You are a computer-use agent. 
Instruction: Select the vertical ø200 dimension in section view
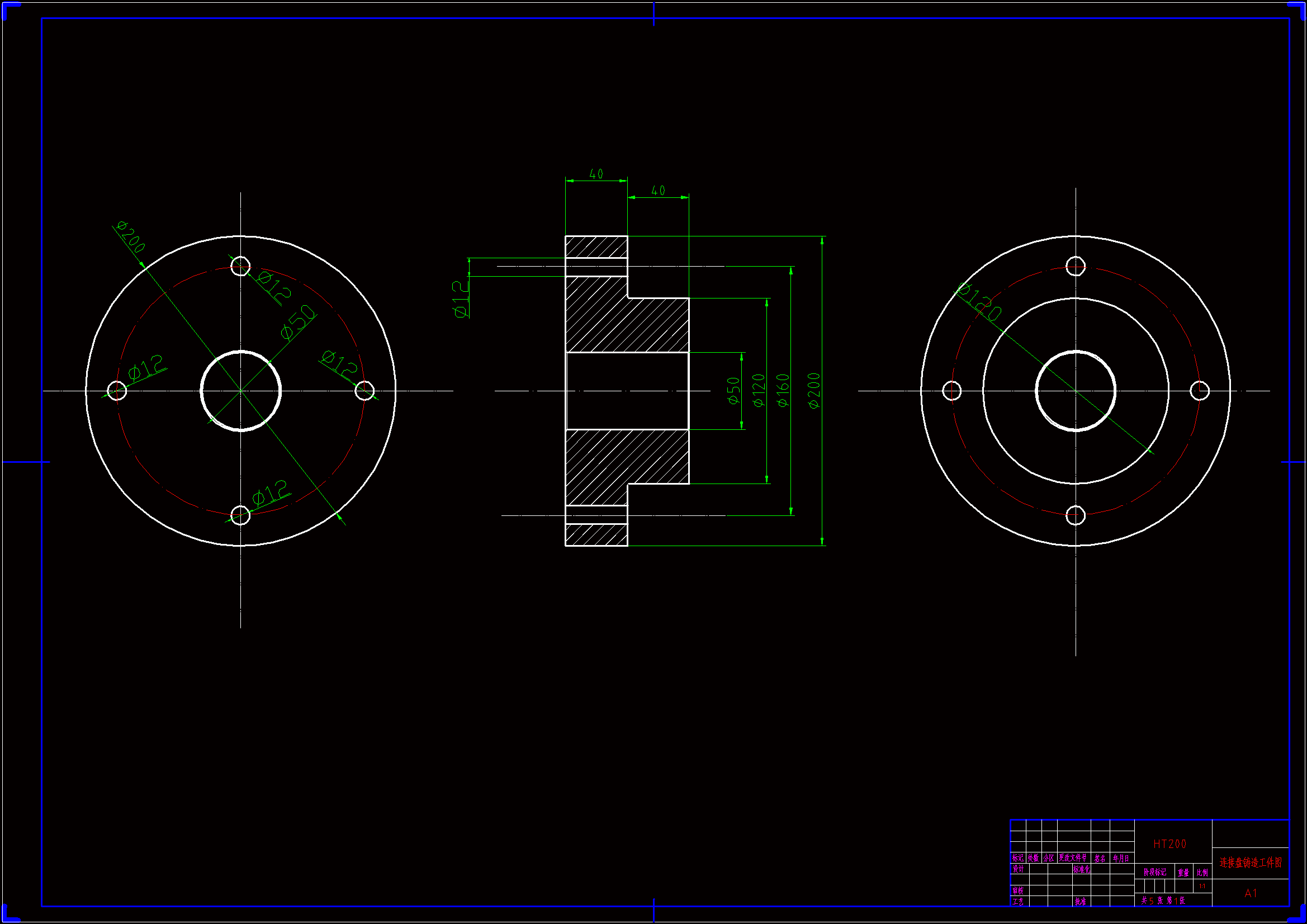click(814, 391)
